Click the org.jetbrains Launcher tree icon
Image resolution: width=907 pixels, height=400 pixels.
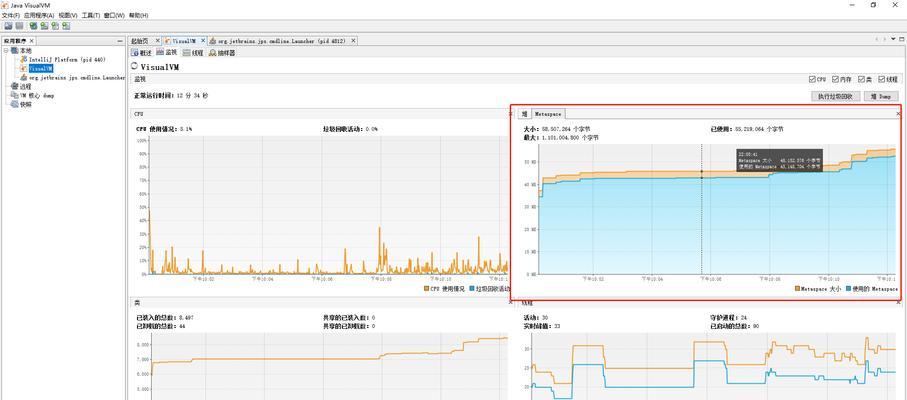(x=24, y=77)
